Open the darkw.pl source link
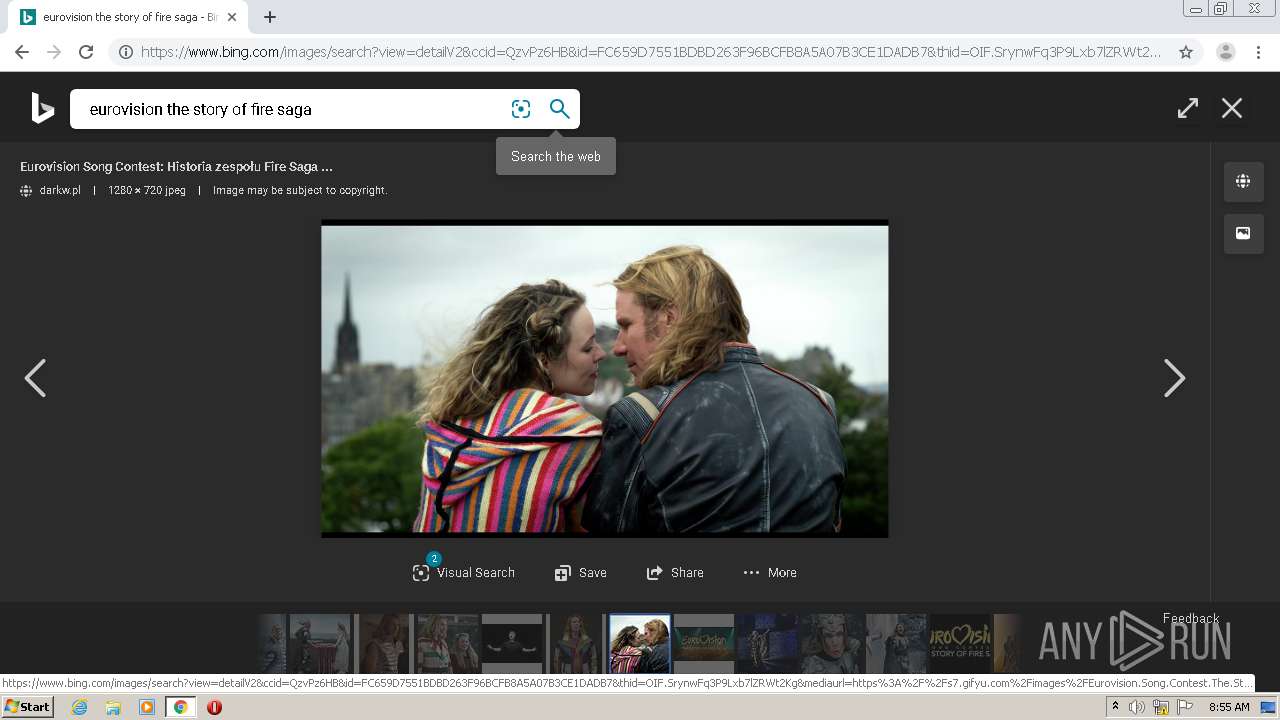This screenshot has height=720, width=1280. [x=60, y=190]
